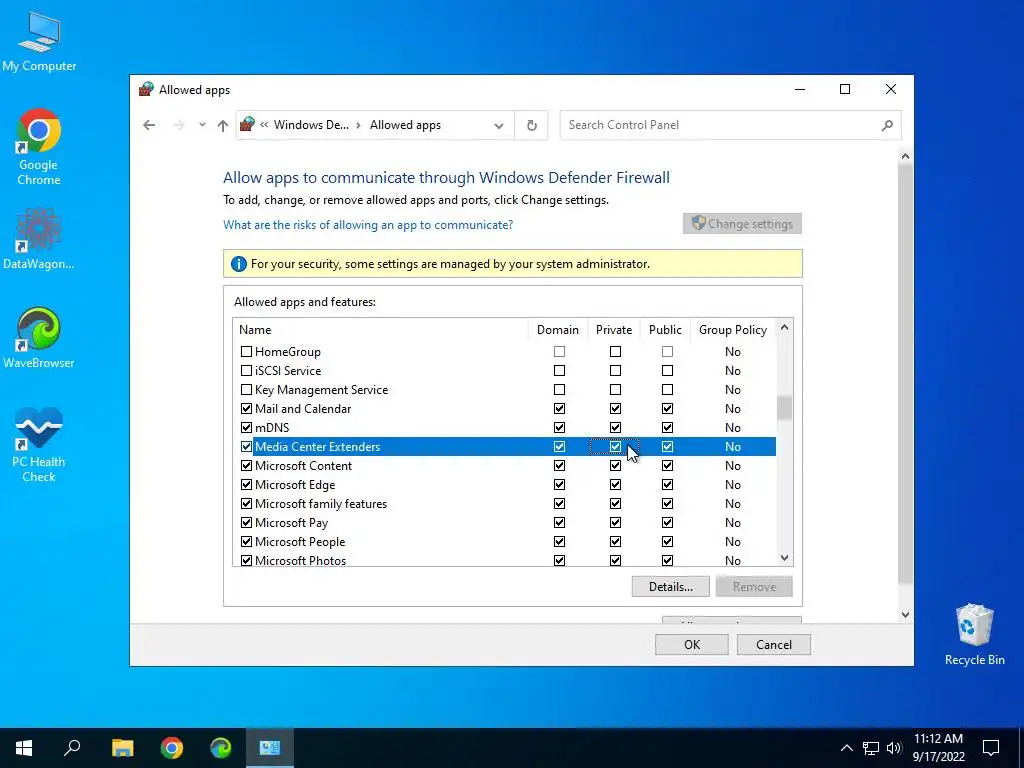Screen dimensions: 1024x768
Task: Refresh the Allowed apps page
Action: pyautogui.click(x=532, y=125)
